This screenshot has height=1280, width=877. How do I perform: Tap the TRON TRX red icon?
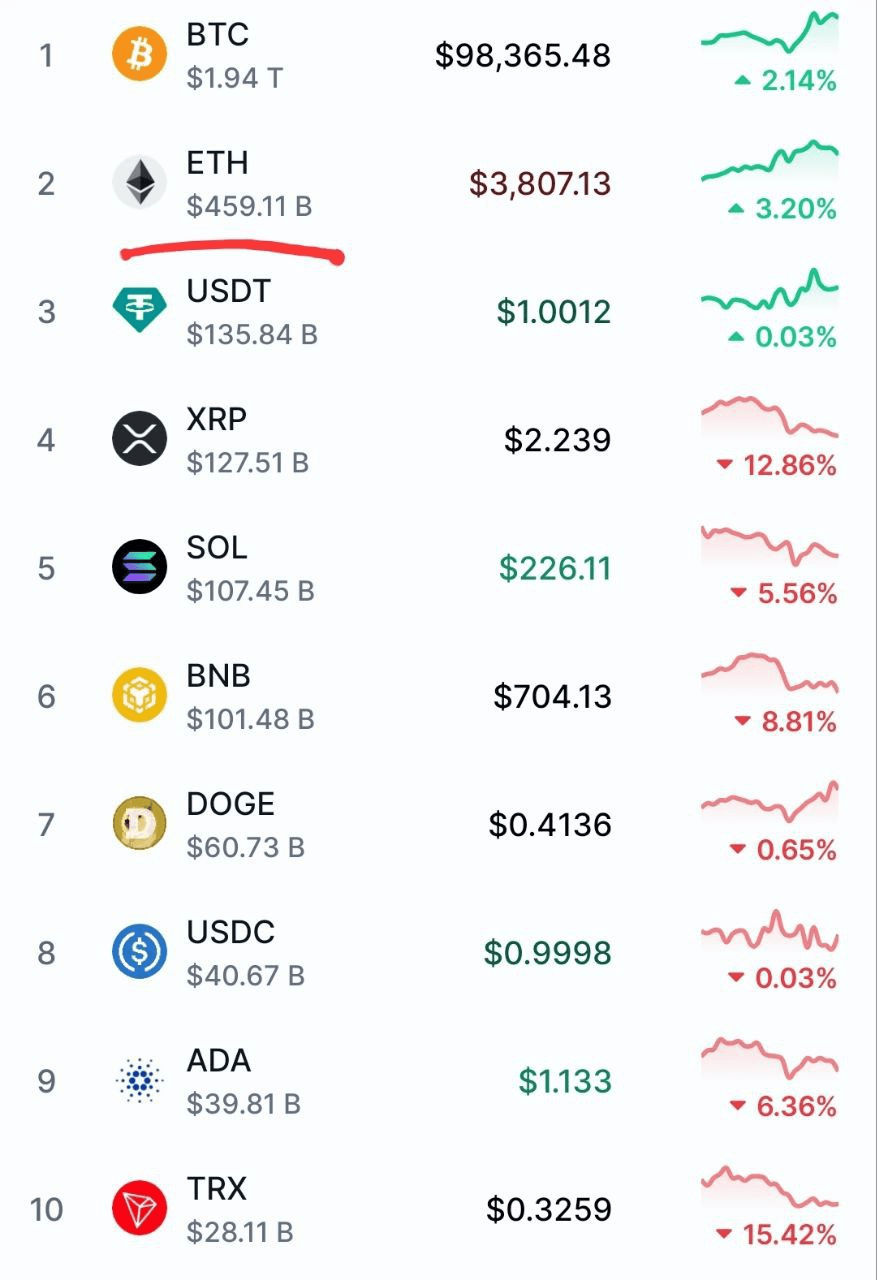(x=139, y=1208)
